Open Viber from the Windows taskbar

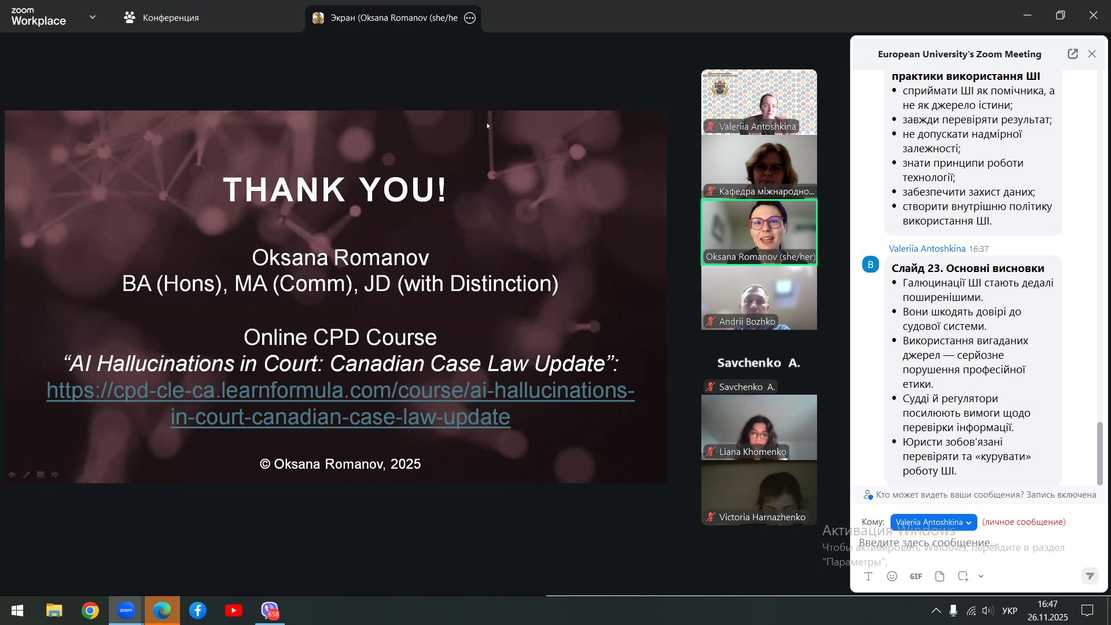point(269,610)
